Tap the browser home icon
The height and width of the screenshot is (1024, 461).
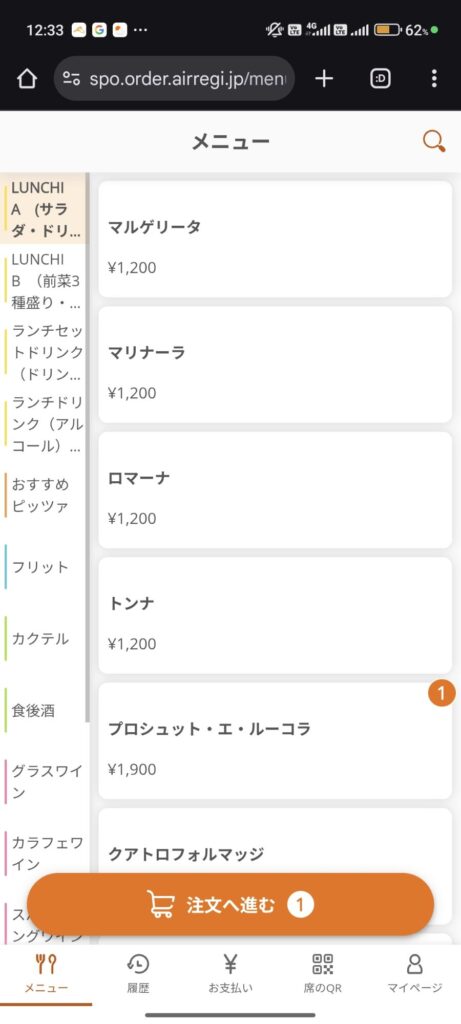point(27,79)
